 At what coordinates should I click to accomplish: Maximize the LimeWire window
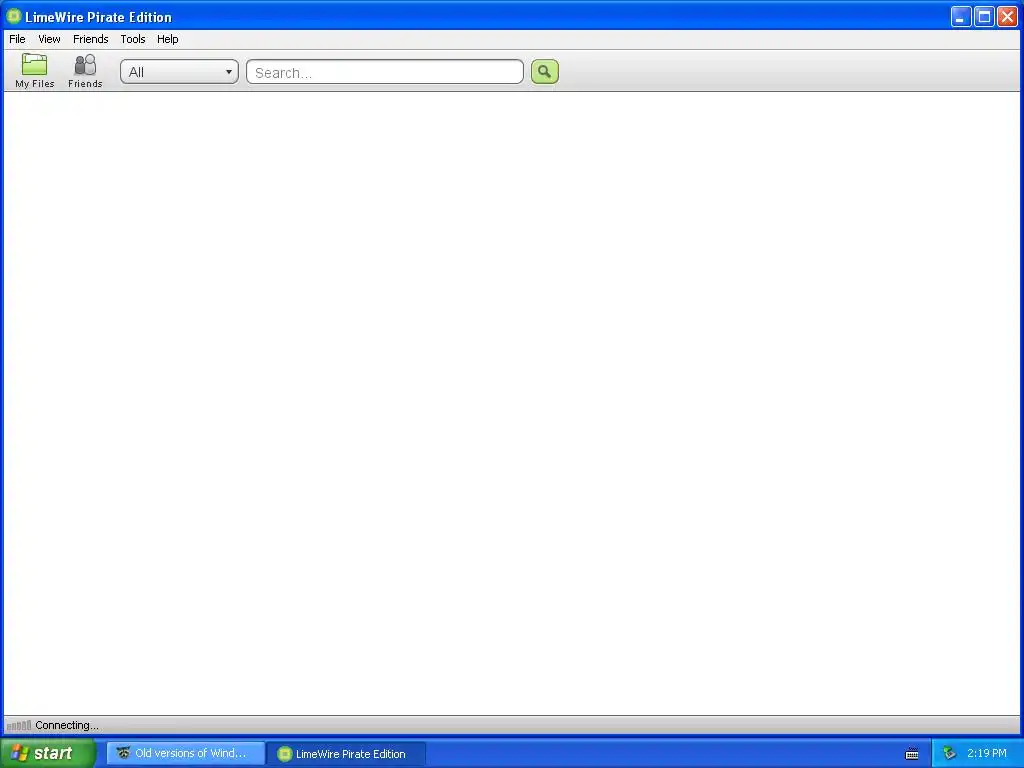[984, 17]
